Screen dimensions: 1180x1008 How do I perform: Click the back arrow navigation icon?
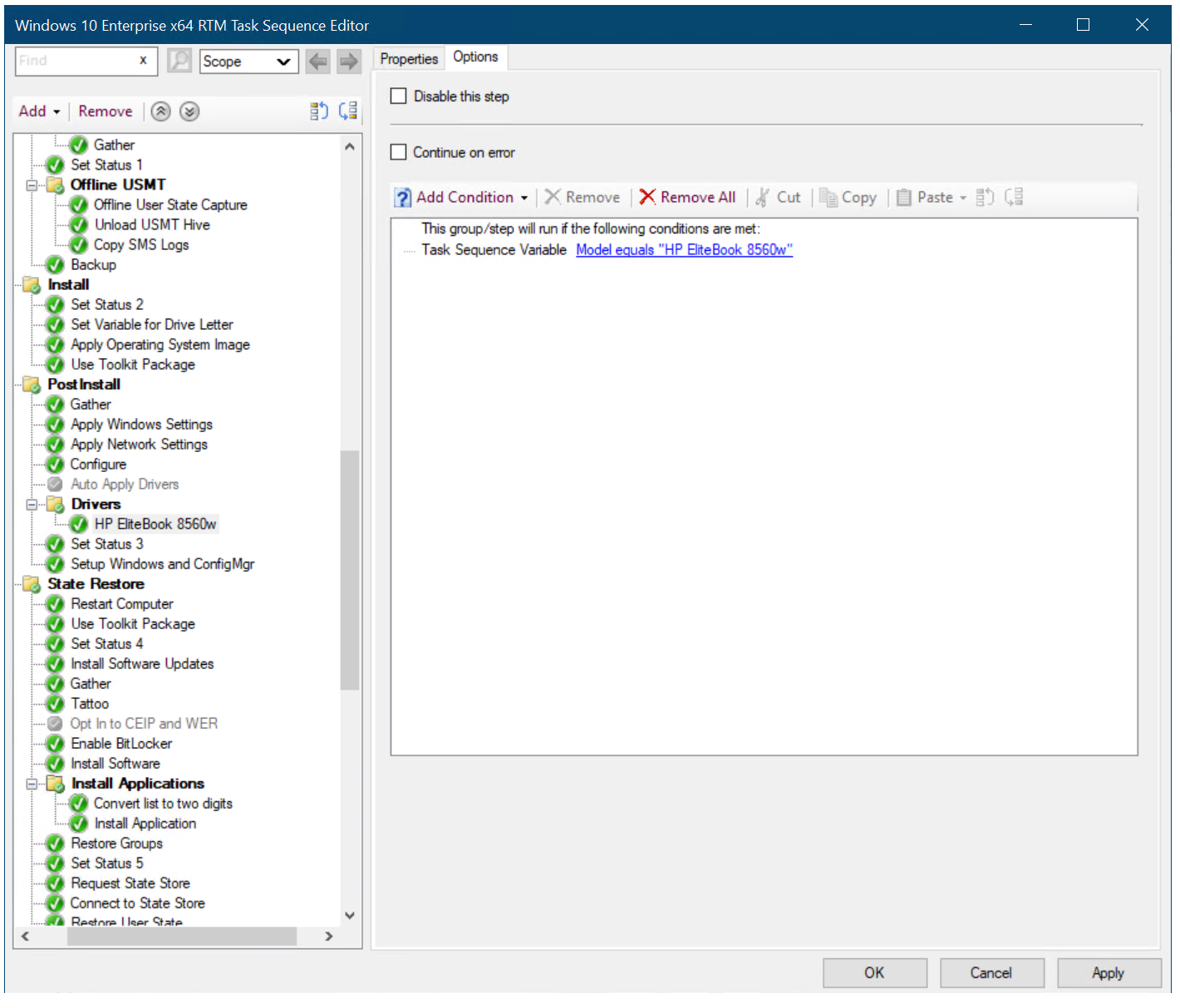pyautogui.click(x=317, y=61)
